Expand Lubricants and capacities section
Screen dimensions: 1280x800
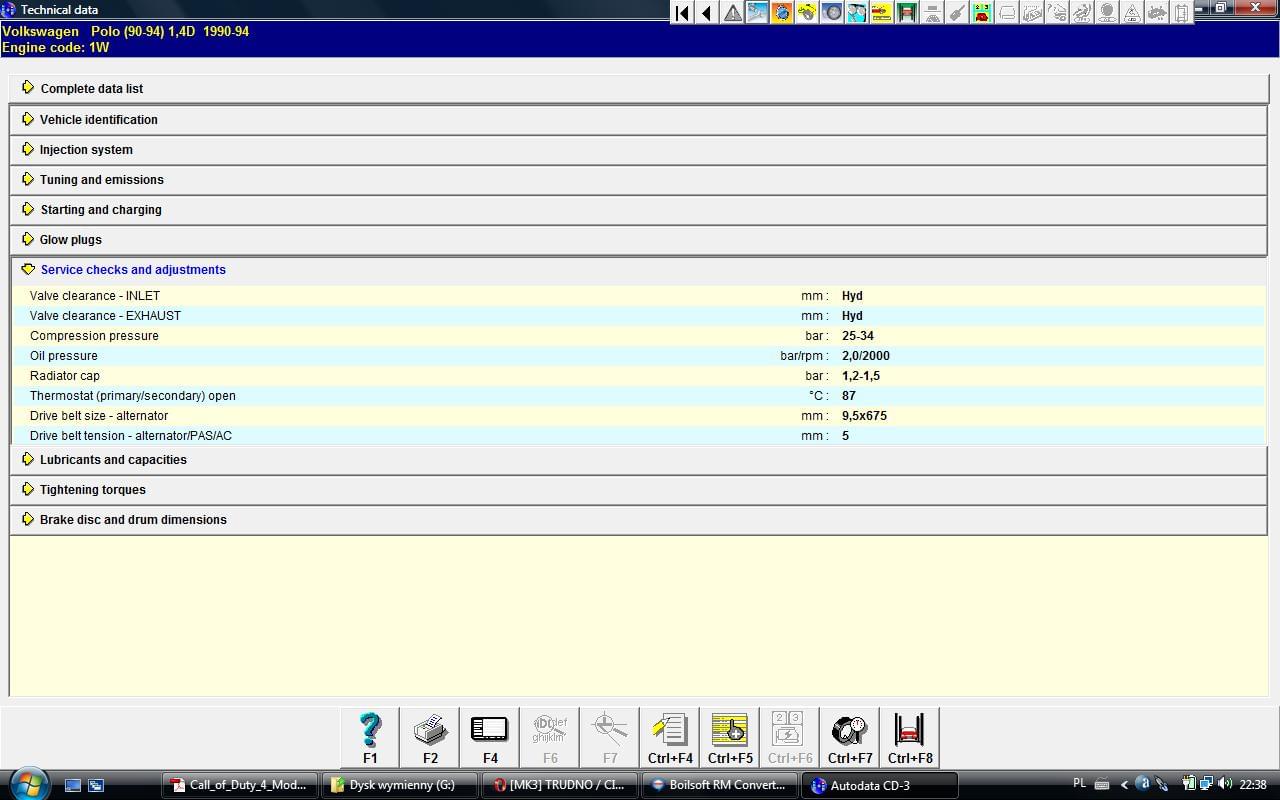point(638,459)
